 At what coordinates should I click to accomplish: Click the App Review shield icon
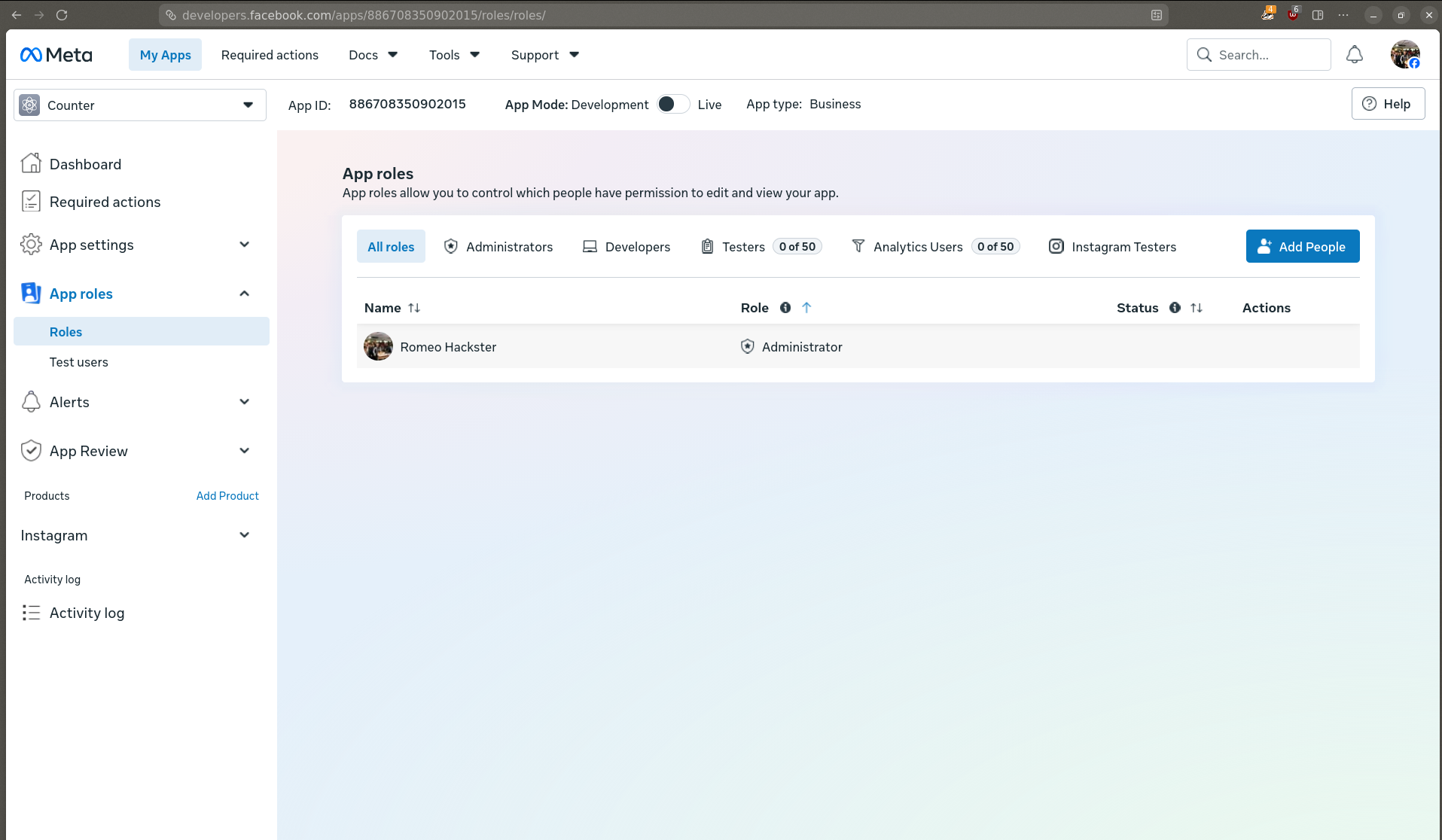click(31, 450)
